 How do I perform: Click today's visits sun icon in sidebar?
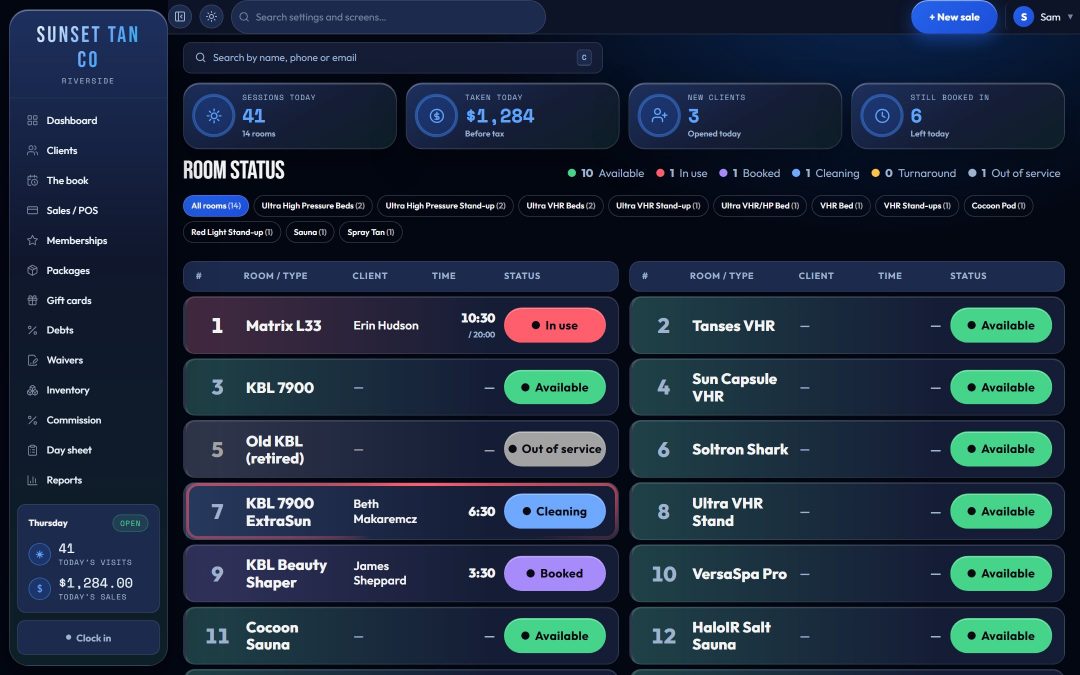[39, 554]
